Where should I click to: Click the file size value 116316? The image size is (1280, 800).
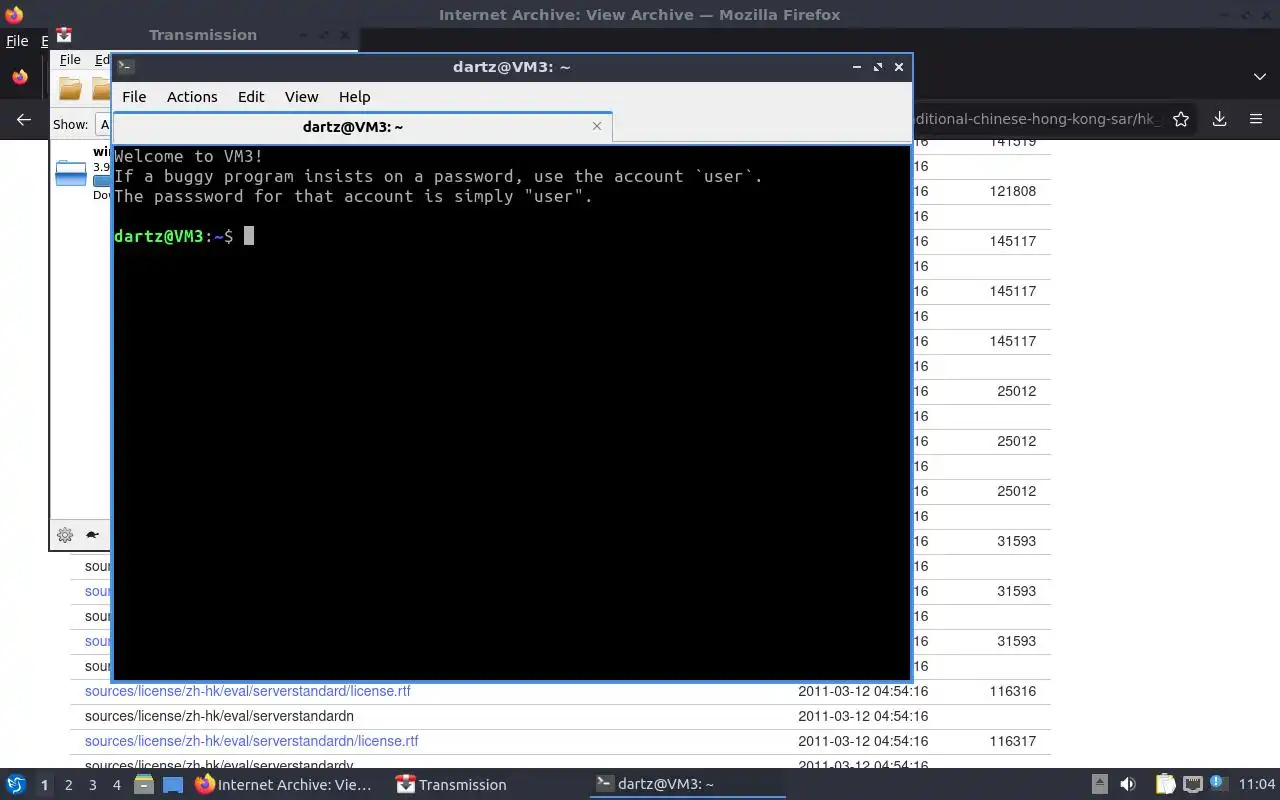[1012, 691]
